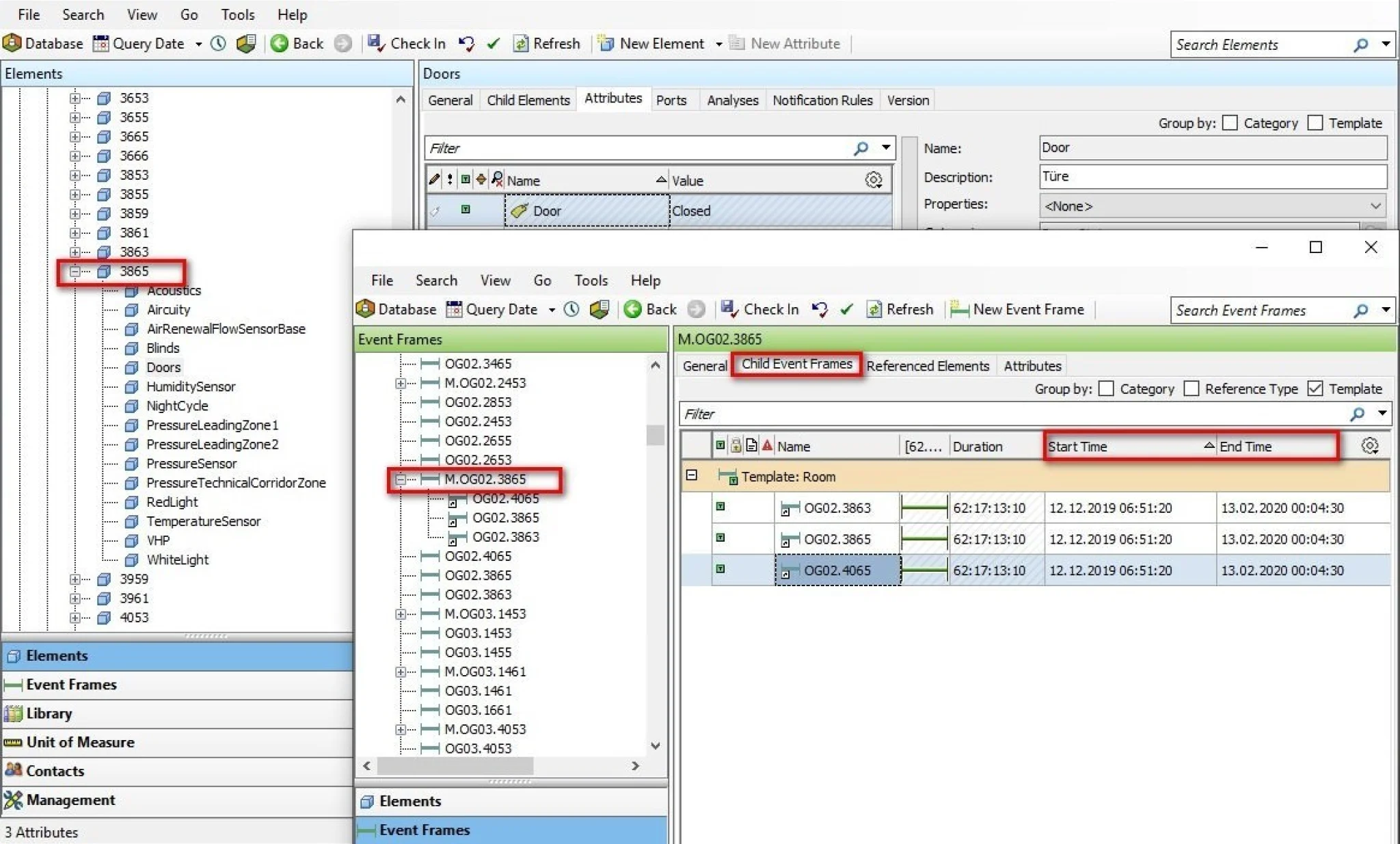1400x844 pixels.
Task: Click the Search Event Frames input box
Action: (1261, 310)
